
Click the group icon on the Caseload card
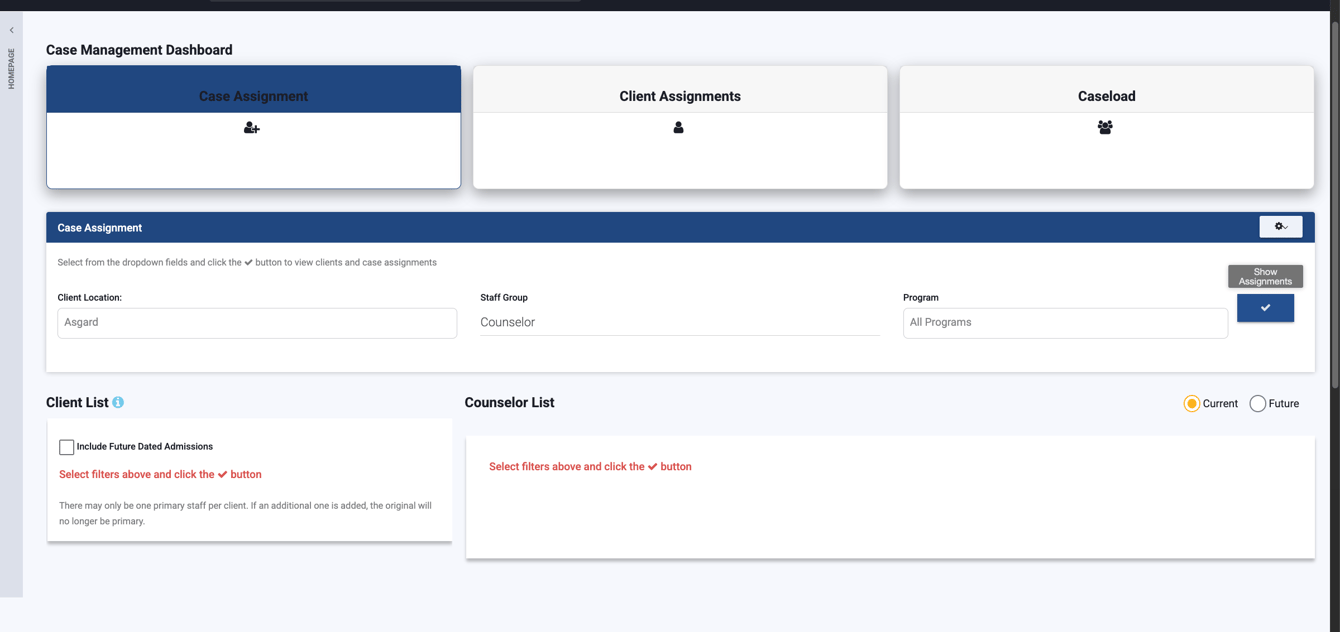[x=1105, y=127]
